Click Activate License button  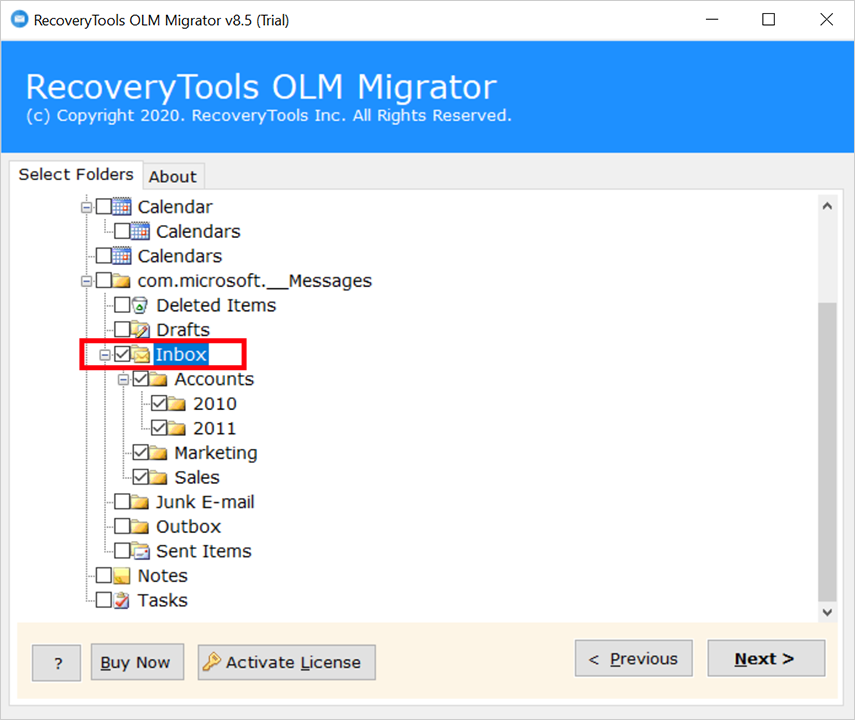tap(287, 662)
